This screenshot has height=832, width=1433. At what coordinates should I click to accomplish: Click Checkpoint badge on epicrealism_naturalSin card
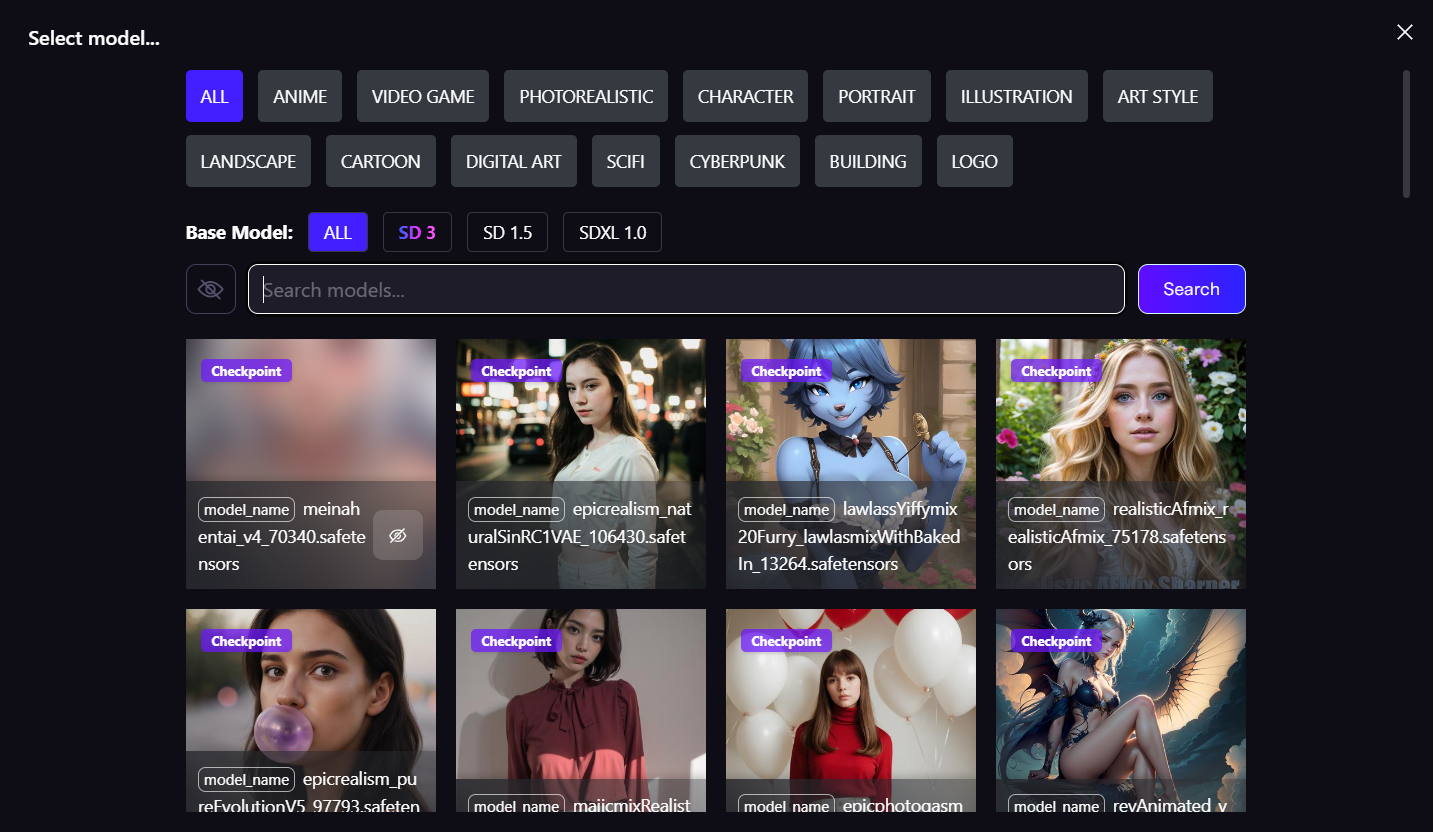516,371
